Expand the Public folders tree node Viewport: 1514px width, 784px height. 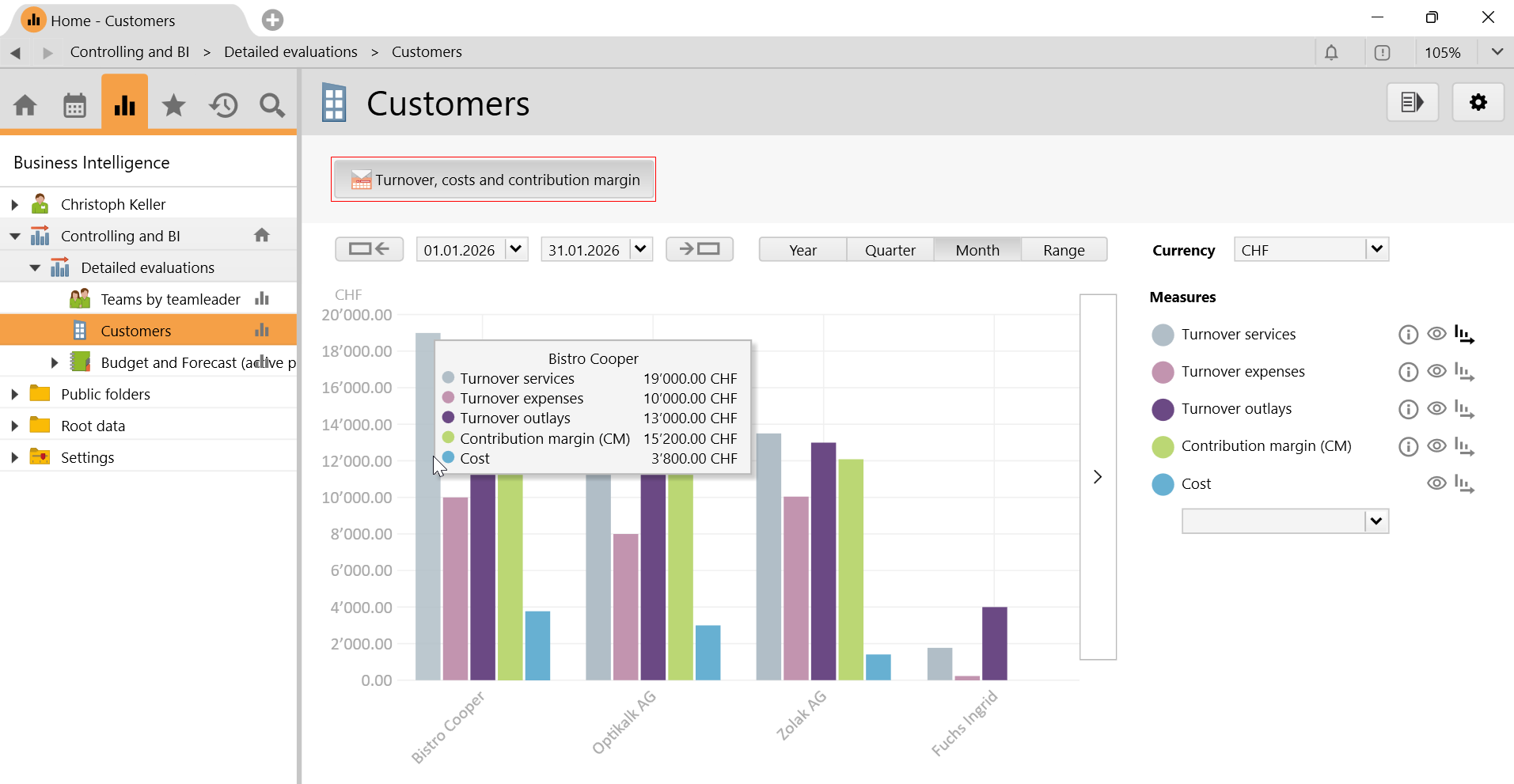pyautogui.click(x=14, y=394)
